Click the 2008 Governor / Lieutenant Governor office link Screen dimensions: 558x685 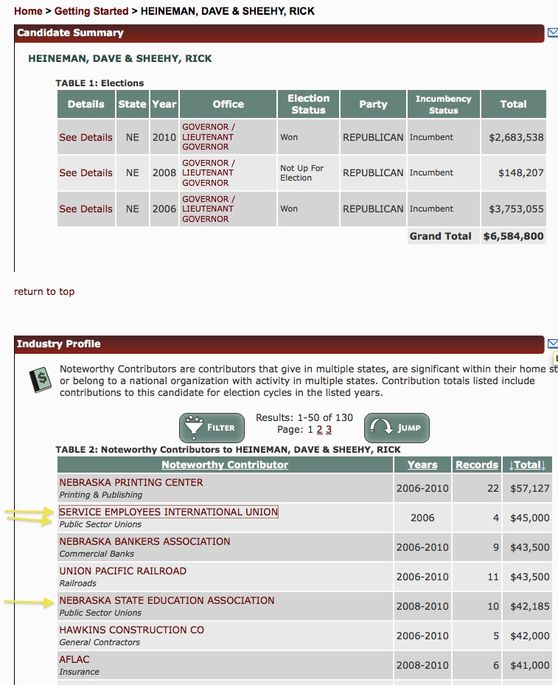click(208, 173)
